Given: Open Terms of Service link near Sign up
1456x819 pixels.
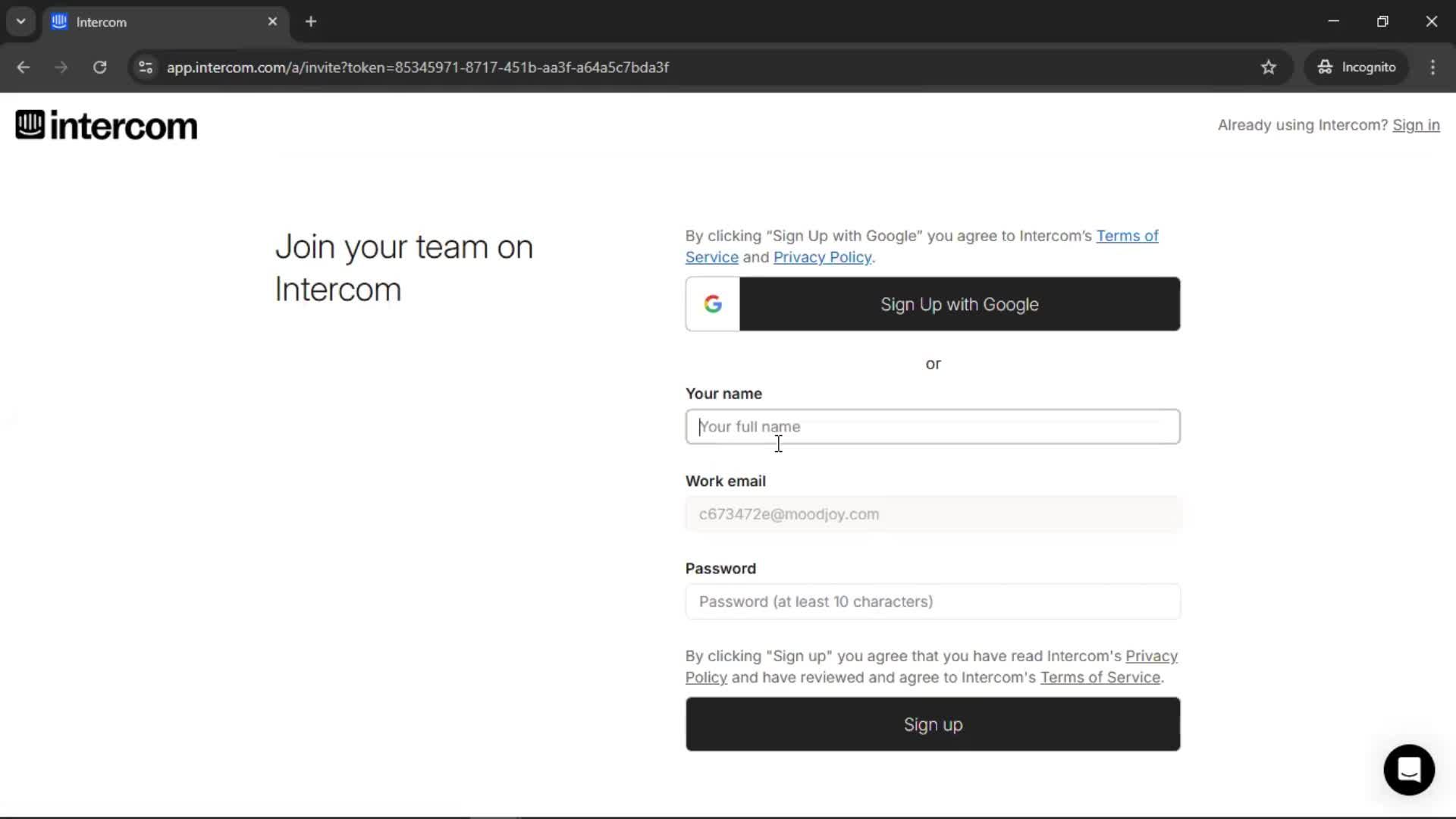Looking at the screenshot, I should 1100,677.
